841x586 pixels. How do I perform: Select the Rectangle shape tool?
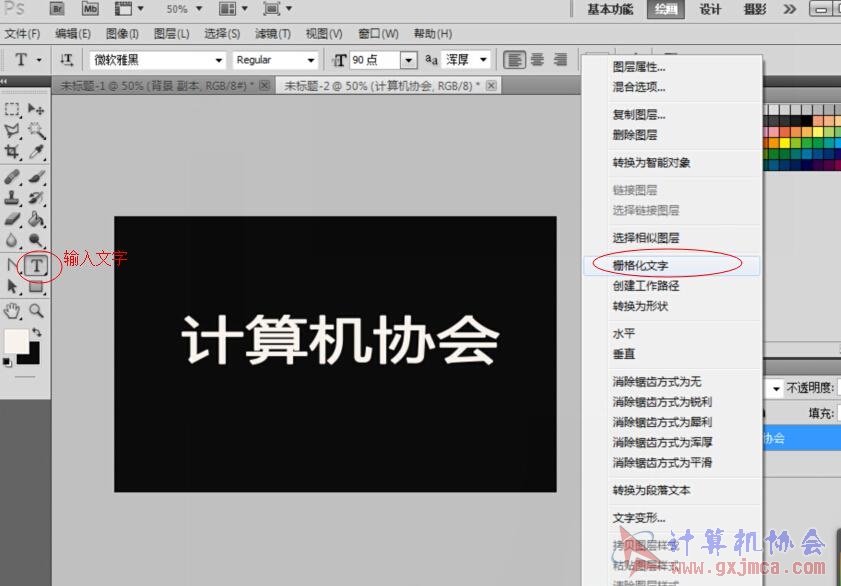point(36,286)
